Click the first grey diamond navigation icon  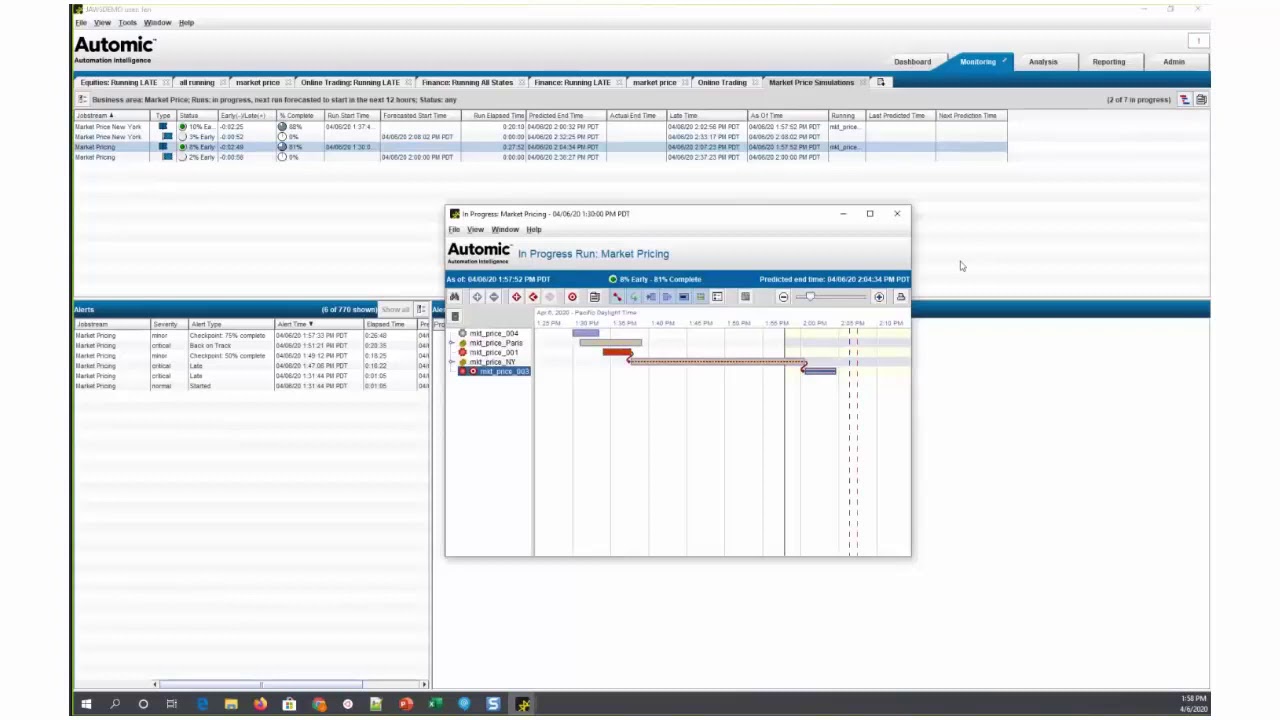477,297
